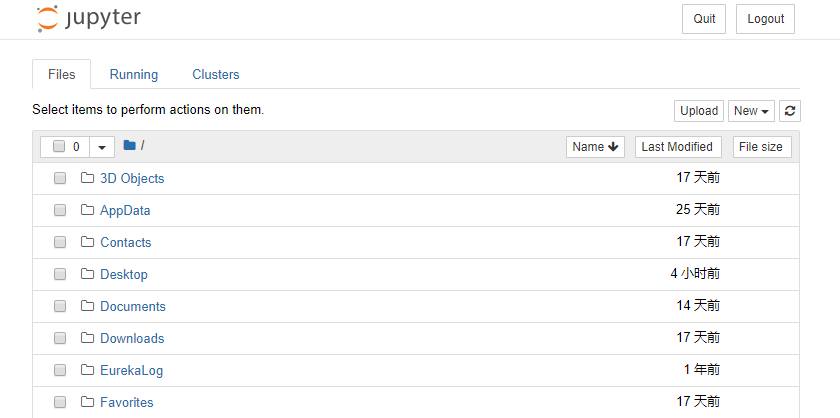This screenshot has height=418, width=840.
Task: Click the folder icon beside 3D Objects
Action: pos(87,178)
